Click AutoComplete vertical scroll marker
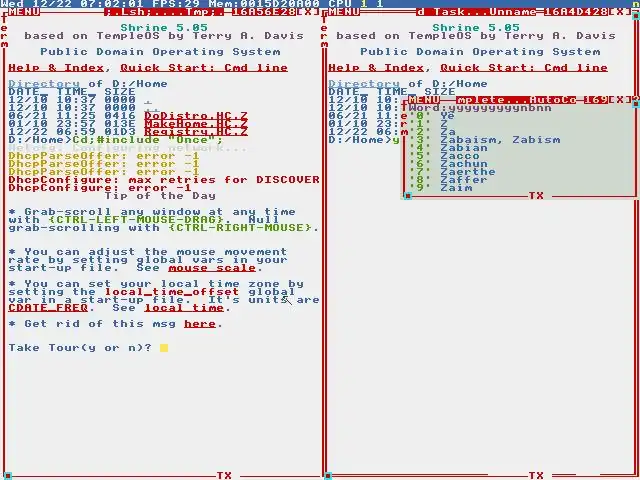This screenshot has height=480, width=640. tap(636, 104)
